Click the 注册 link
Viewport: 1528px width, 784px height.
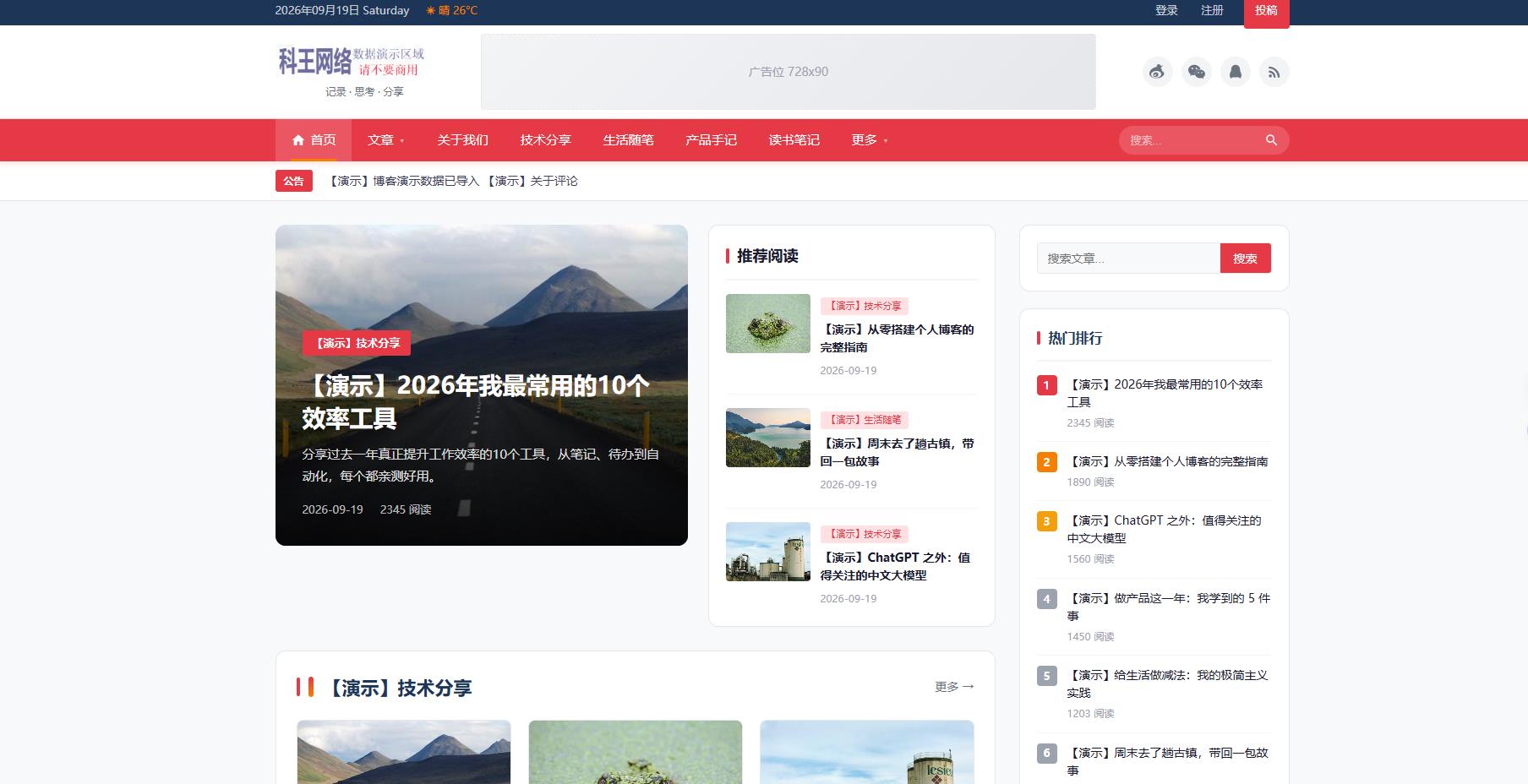(1212, 10)
